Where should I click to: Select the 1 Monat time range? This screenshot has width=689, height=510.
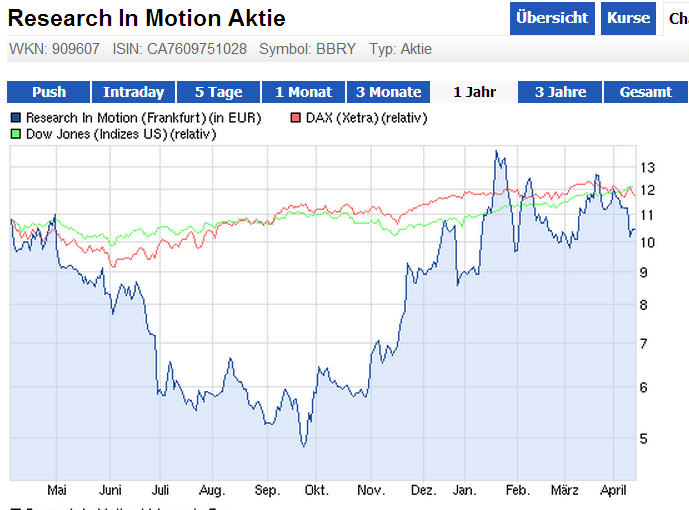coord(303,92)
